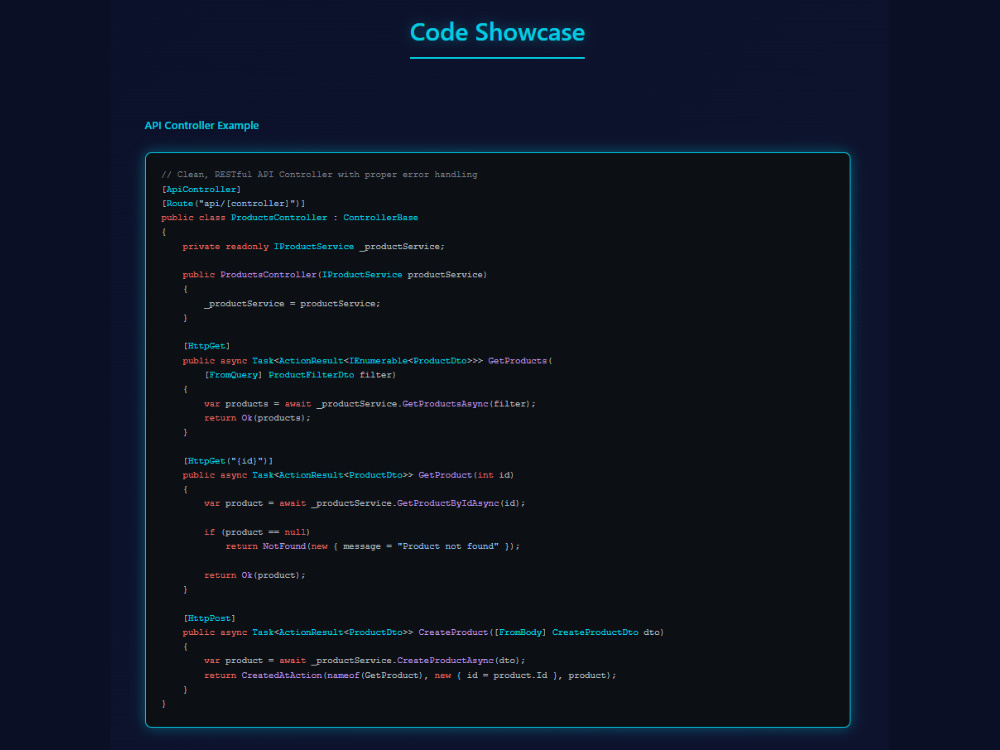The height and width of the screenshot is (750, 1000).
Task: Click the [HttpGet("{id}")] attribute line
Action: tap(228, 461)
